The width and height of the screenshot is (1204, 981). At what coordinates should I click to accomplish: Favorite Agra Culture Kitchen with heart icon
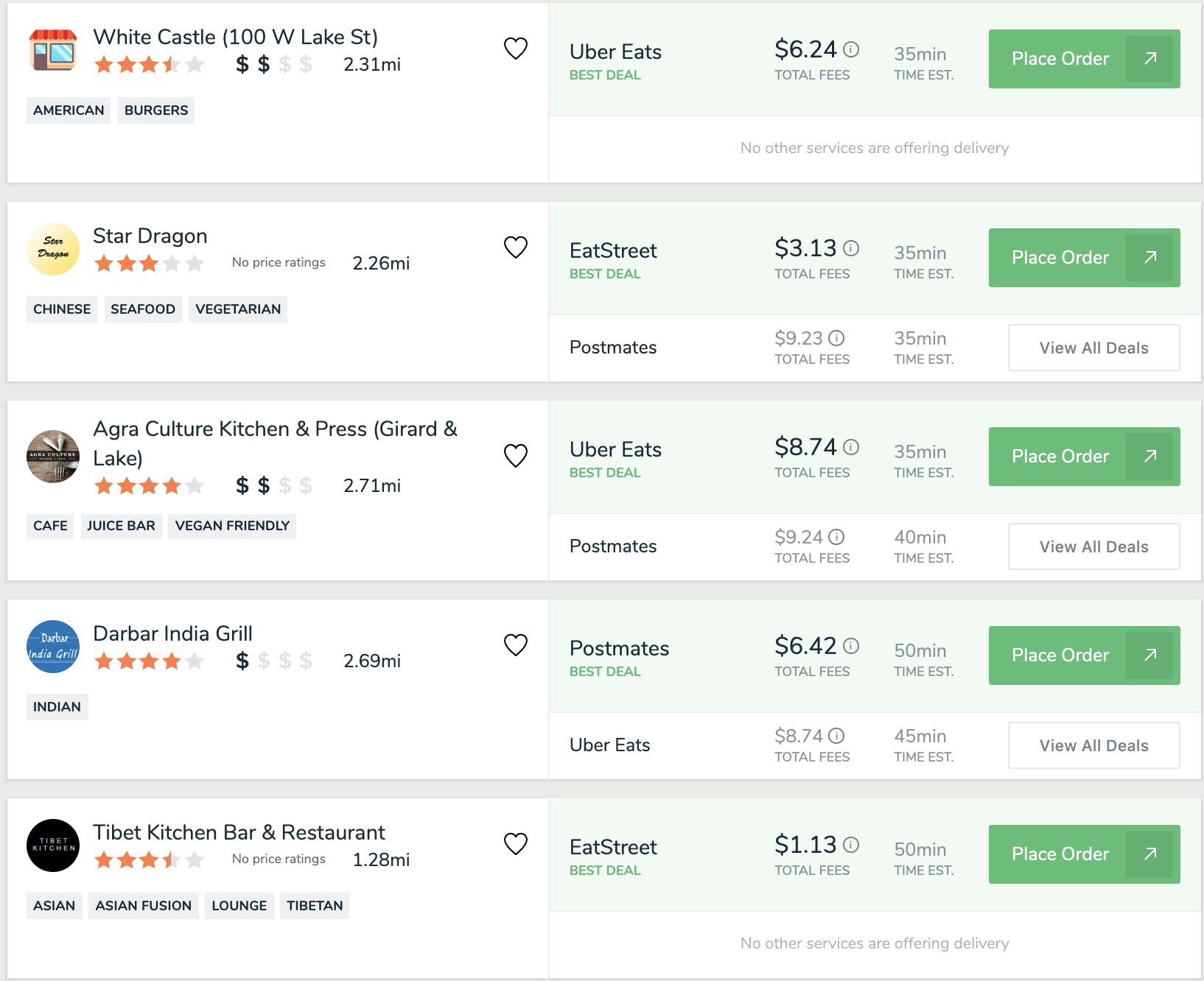pos(516,456)
